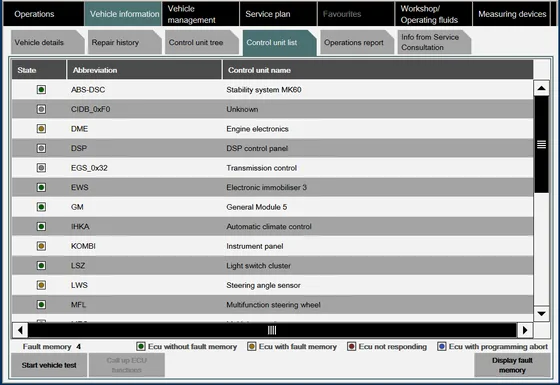Viewport: 560px width, 385px height.
Task: Sort by Control unit name column header
Action: click(378, 70)
